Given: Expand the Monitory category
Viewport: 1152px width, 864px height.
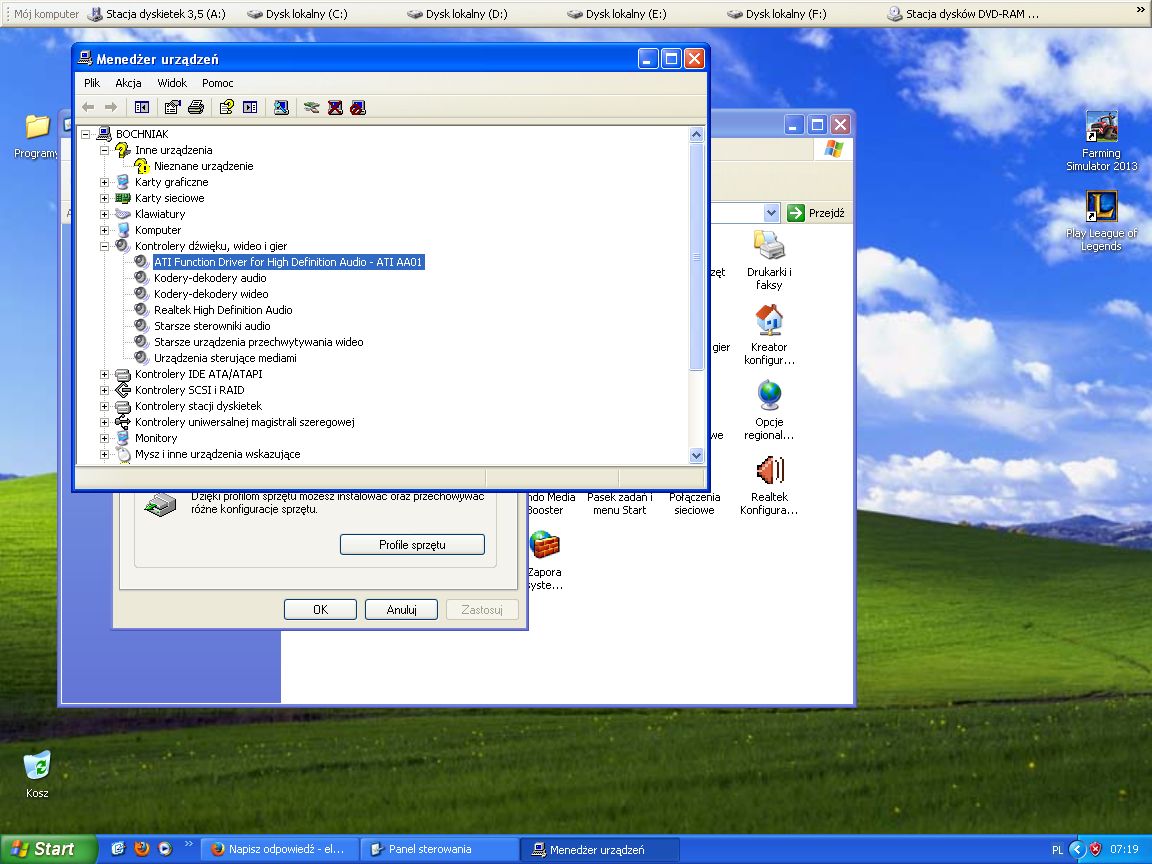Looking at the screenshot, I should (x=104, y=438).
